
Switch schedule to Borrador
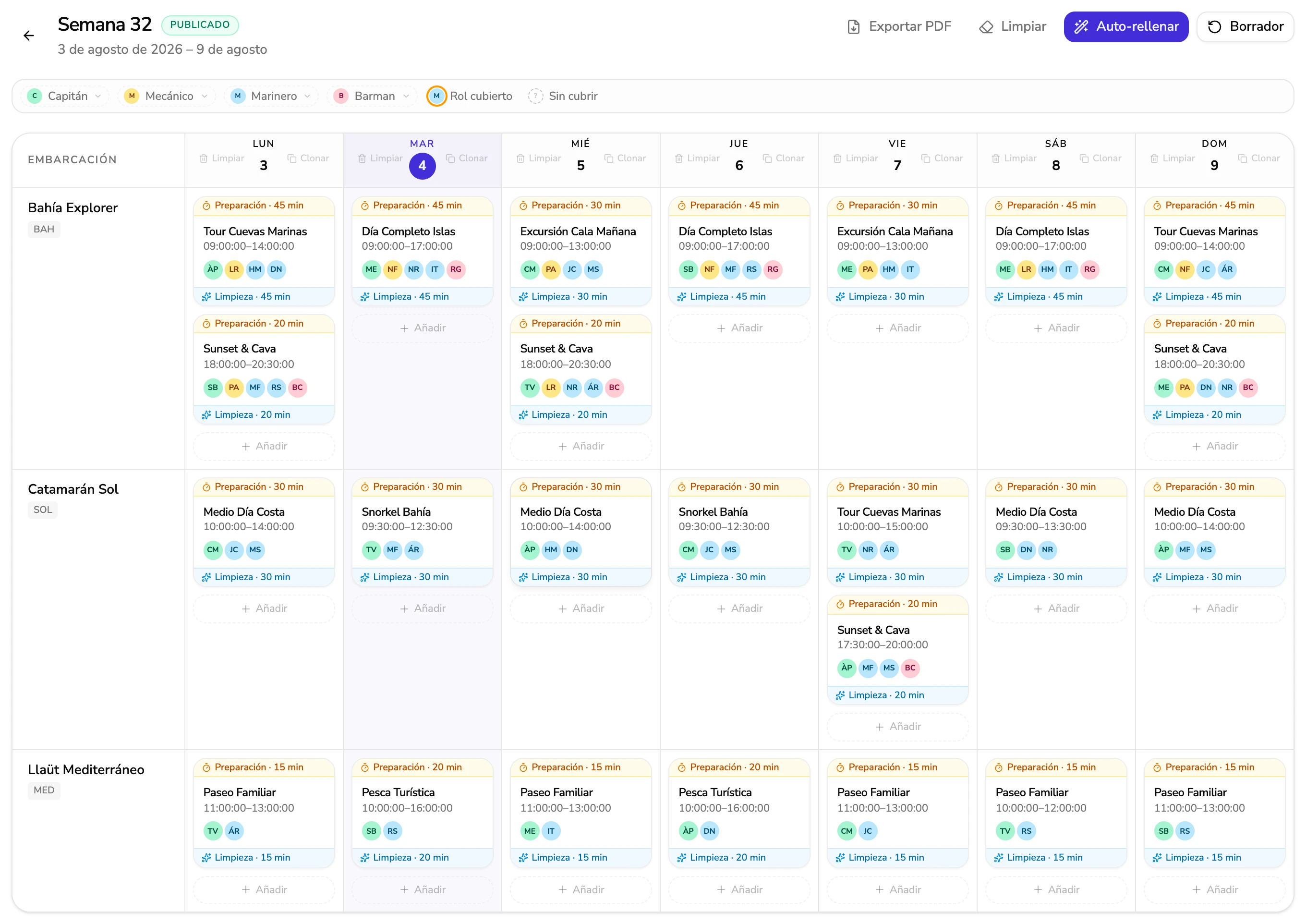pyautogui.click(x=1245, y=27)
